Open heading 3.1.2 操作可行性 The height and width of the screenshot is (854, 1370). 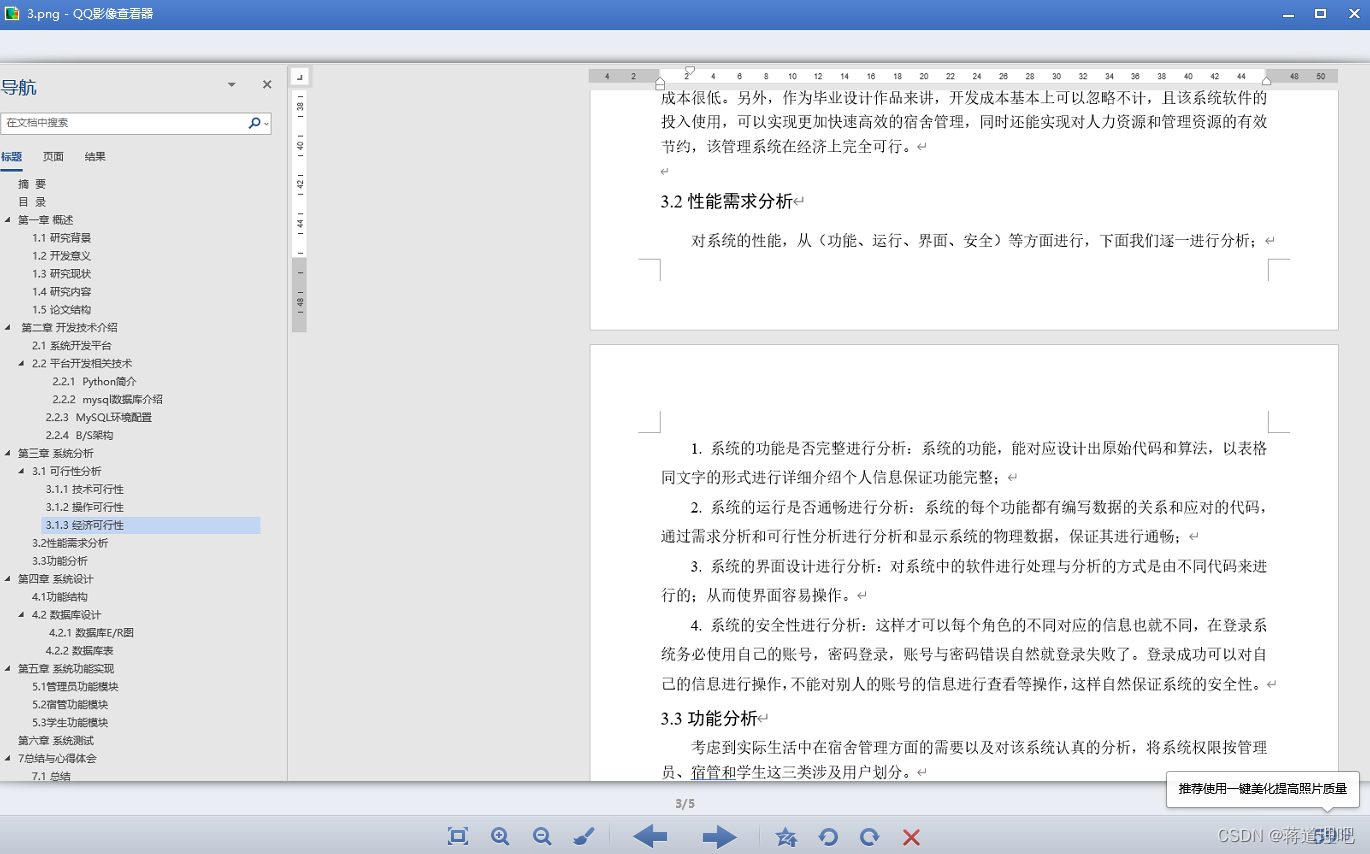click(85, 508)
